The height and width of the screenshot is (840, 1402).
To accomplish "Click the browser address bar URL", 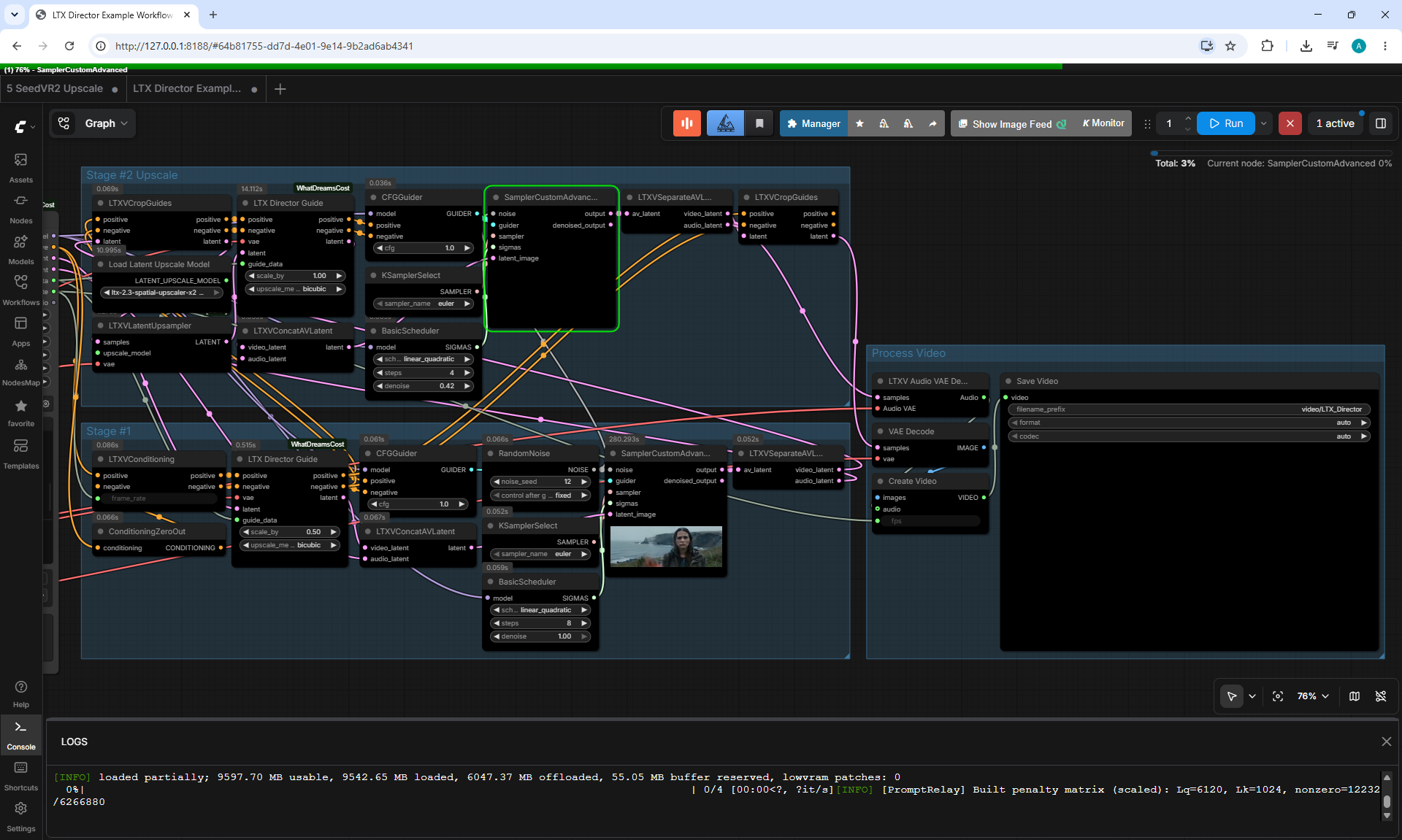I will (264, 46).
